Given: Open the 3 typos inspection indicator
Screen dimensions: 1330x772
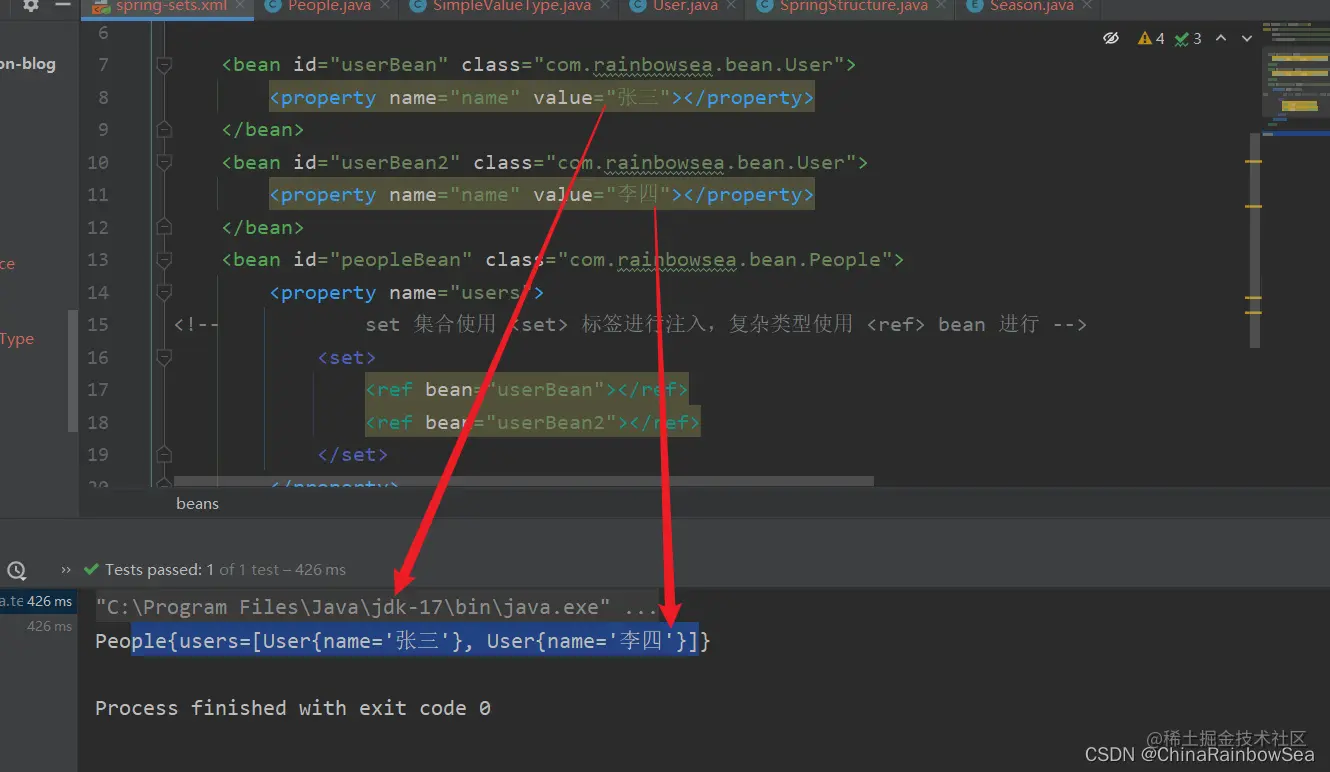Looking at the screenshot, I should point(1188,39).
